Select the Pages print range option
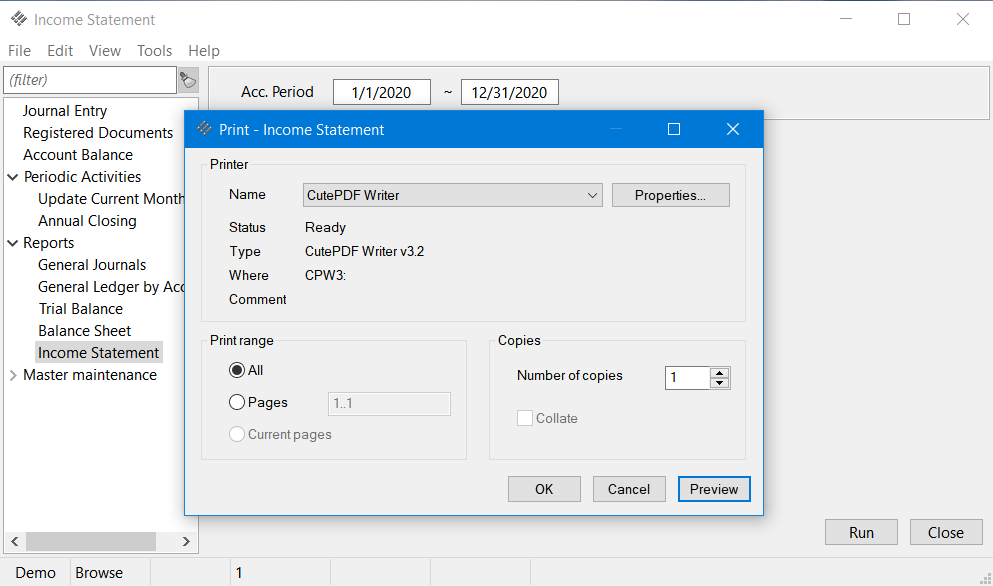 click(x=237, y=402)
